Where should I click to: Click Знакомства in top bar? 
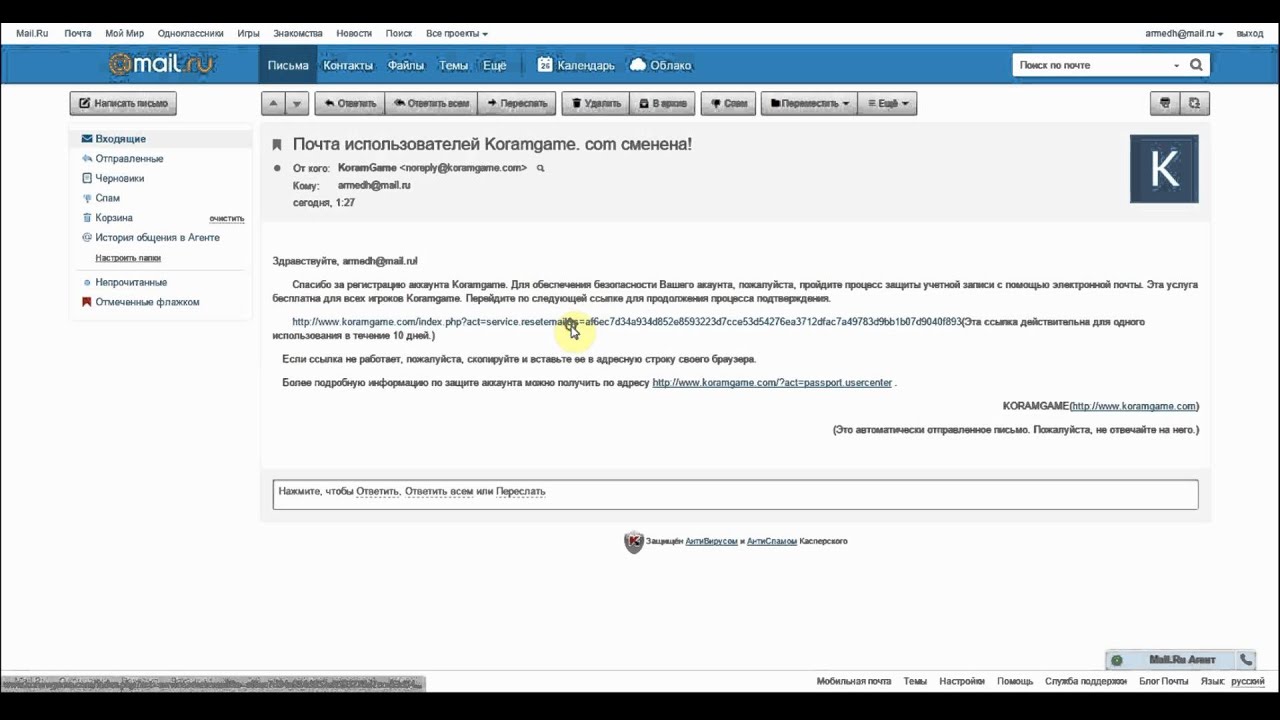pyautogui.click(x=298, y=33)
